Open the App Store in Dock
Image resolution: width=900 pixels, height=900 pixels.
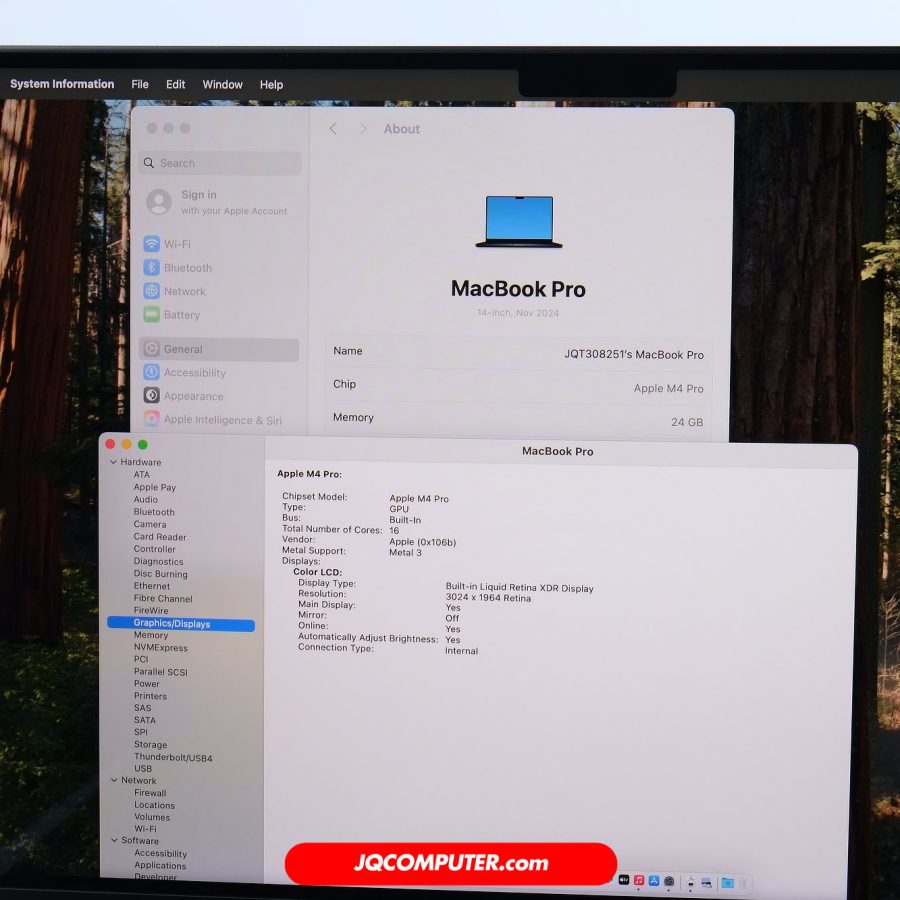coord(654,880)
